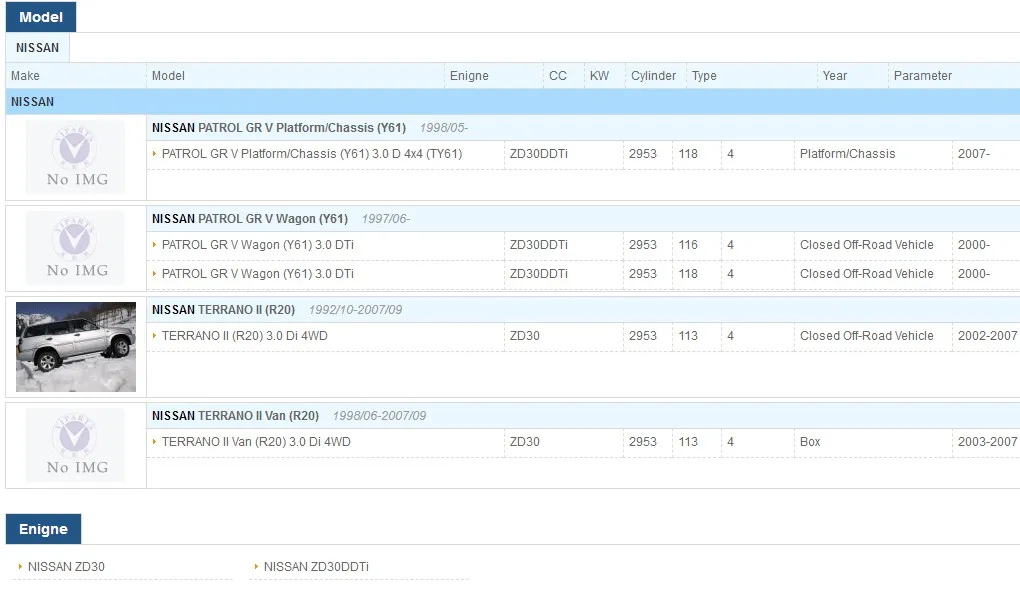Click NISSAN TERRANO II Van (R20) heading
Viewport: 1020px width, 589px height.
click(x=235, y=416)
